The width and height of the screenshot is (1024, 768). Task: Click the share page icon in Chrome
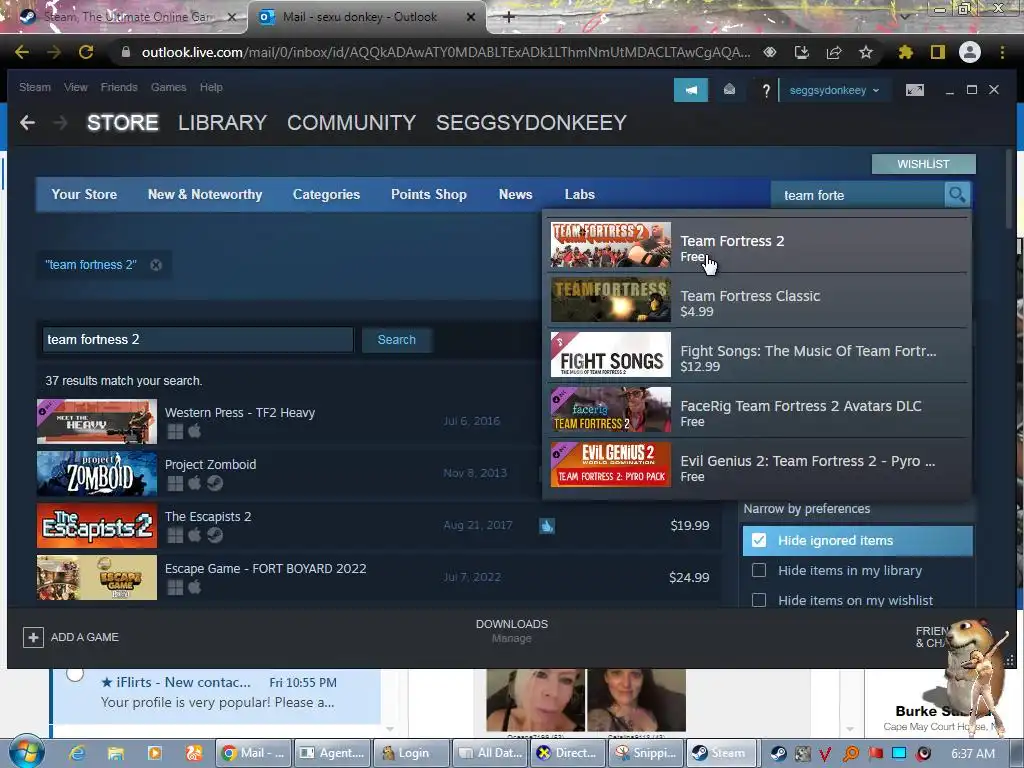click(x=834, y=52)
